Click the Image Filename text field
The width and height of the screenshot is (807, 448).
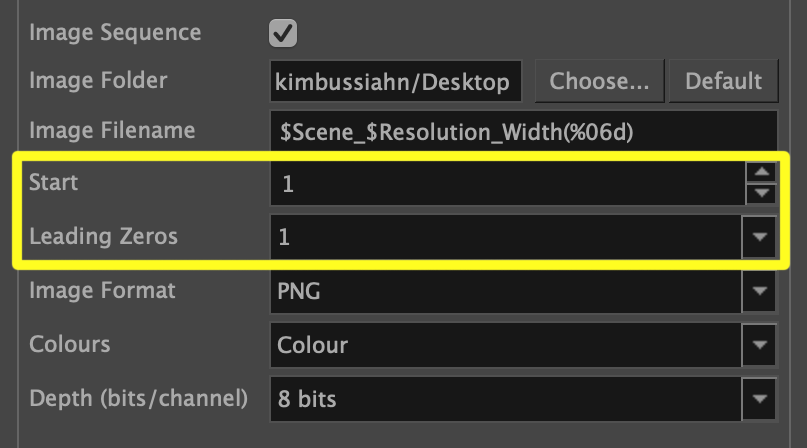pos(523,133)
